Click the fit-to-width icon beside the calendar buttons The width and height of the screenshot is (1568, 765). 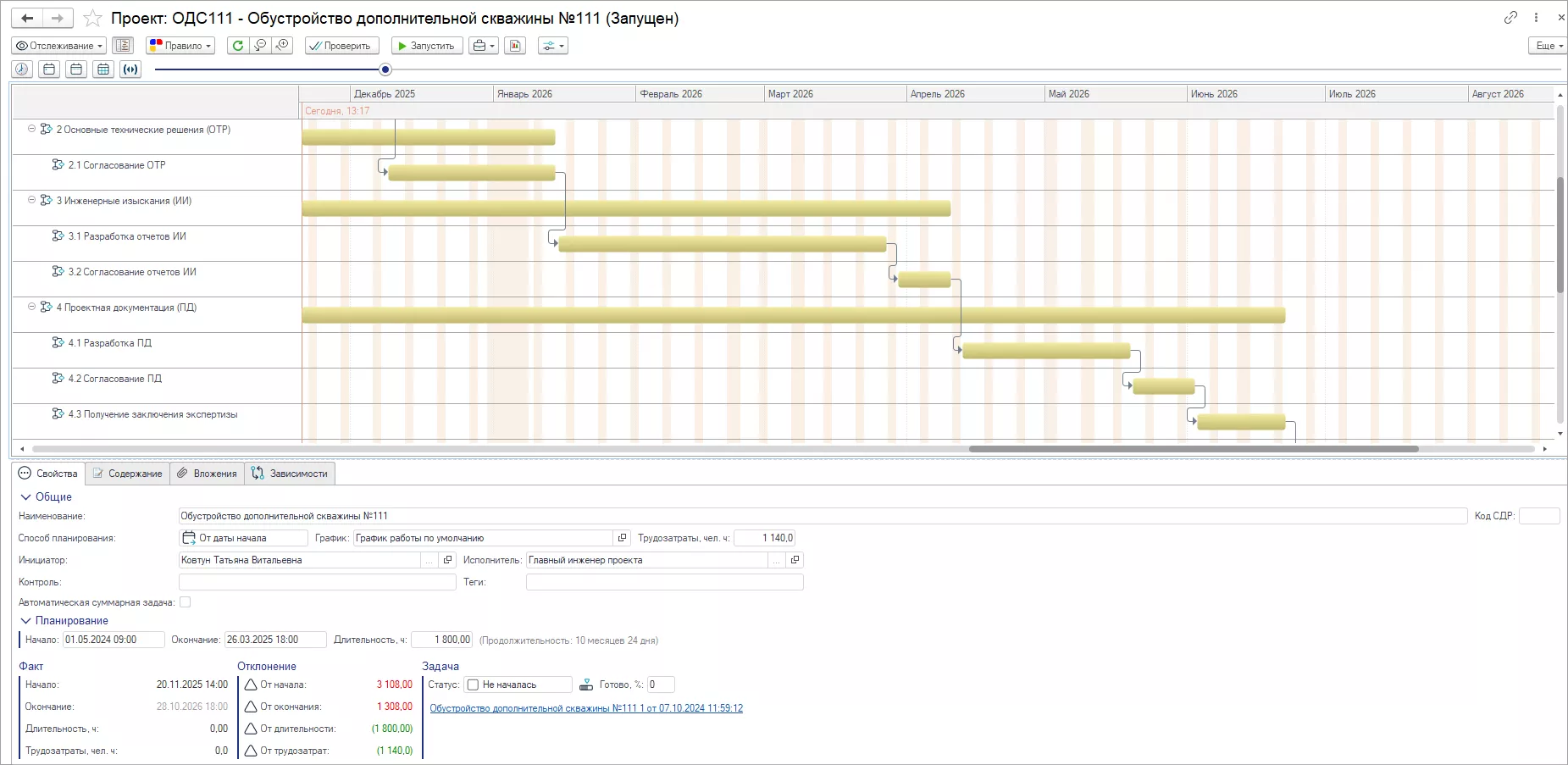pyautogui.click(x=130, y=69)
